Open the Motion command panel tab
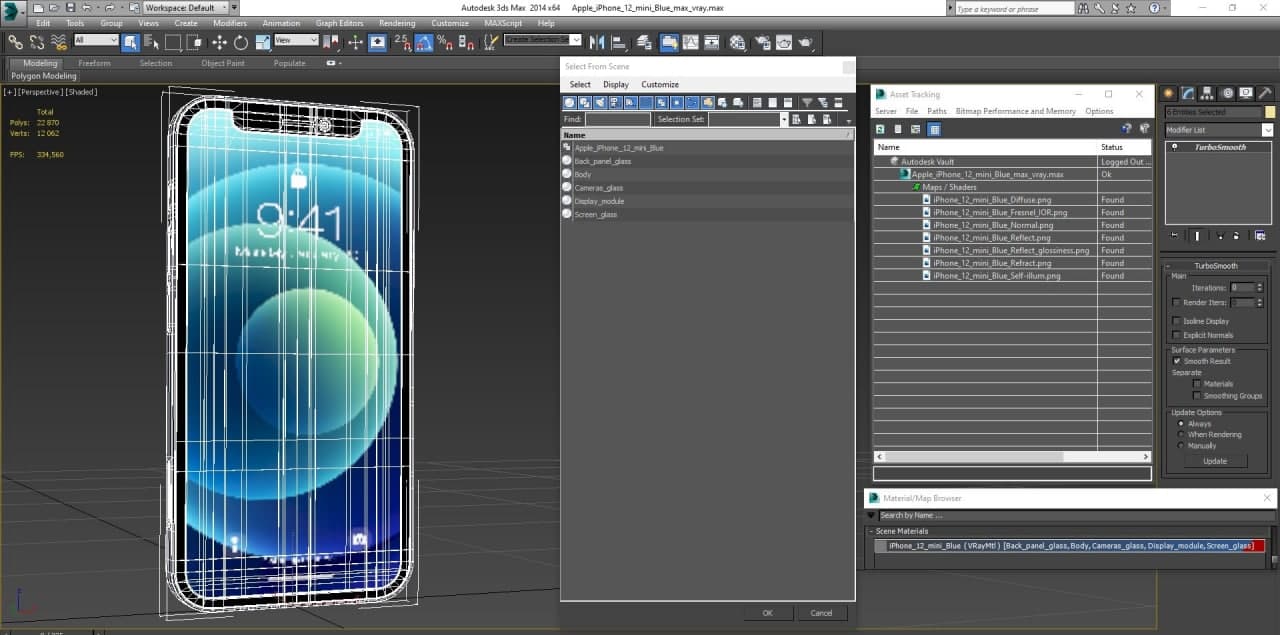 1227,93
